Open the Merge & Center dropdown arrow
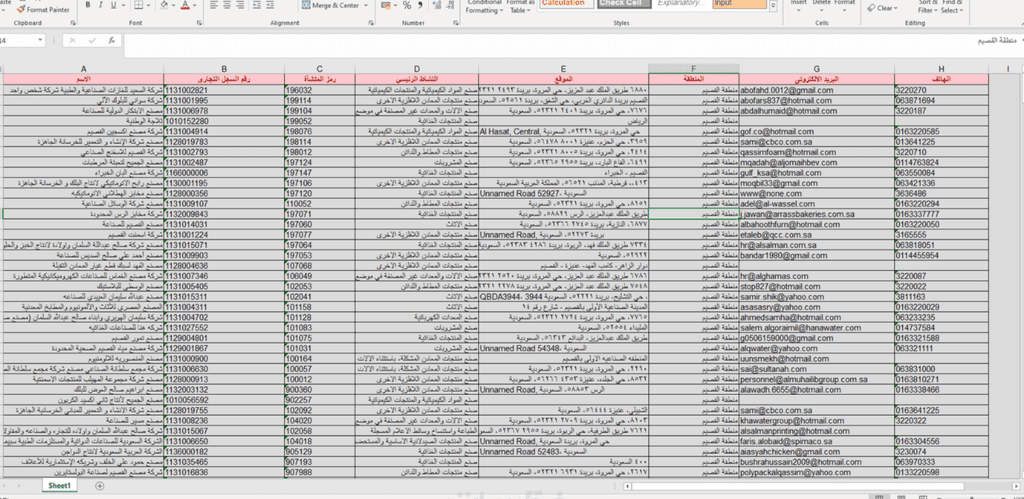The image size is (1024, 499). tap(366, 6)
